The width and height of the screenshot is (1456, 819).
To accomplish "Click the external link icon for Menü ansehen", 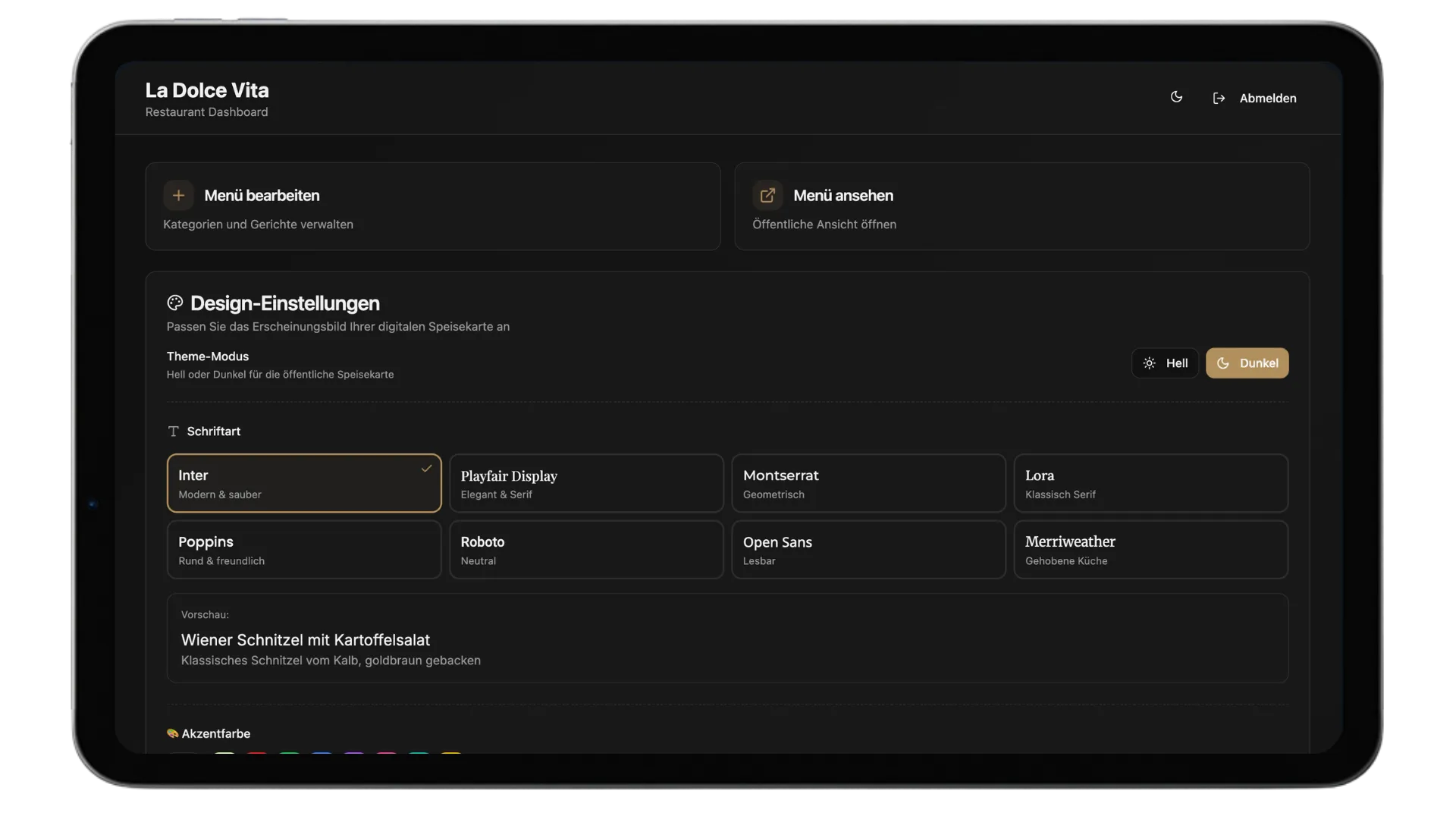I will point(767,196).
